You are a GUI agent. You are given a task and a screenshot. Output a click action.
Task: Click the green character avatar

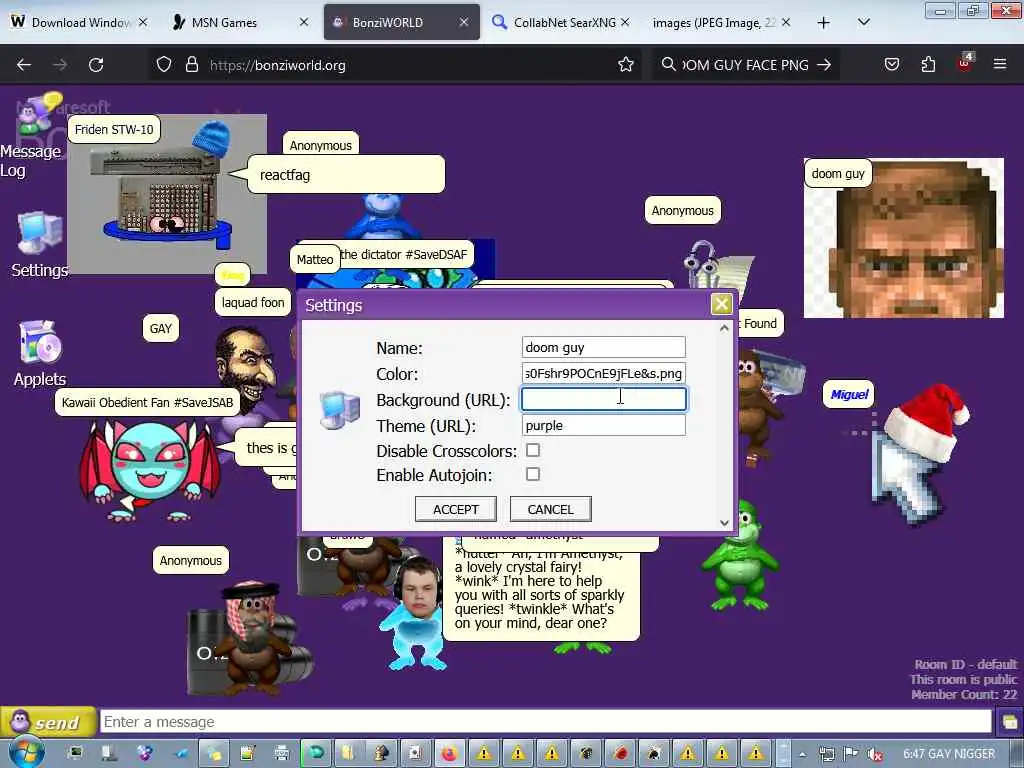pos(740,555)
